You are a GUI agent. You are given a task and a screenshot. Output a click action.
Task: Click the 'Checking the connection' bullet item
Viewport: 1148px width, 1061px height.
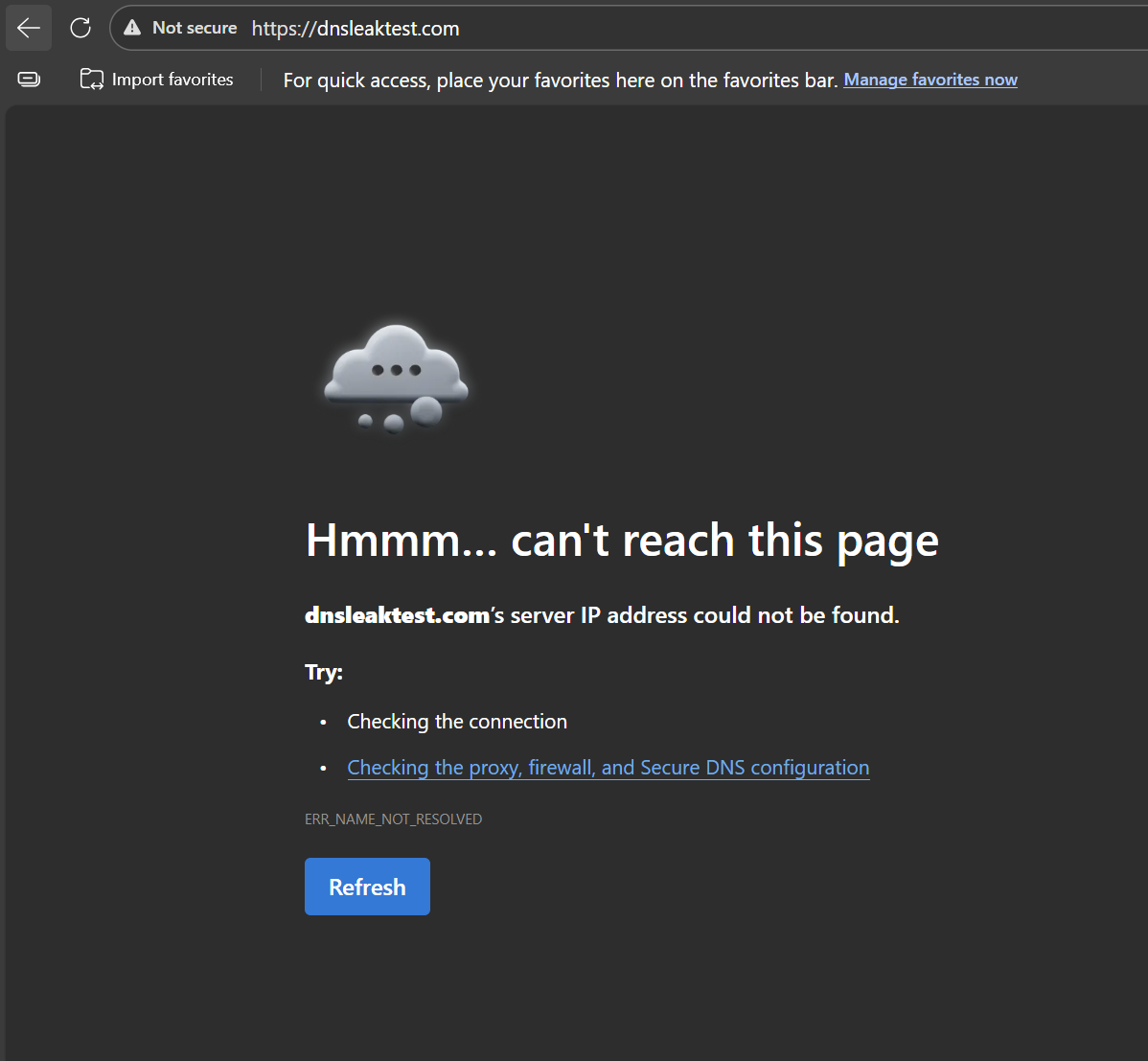tap(457, 722)
